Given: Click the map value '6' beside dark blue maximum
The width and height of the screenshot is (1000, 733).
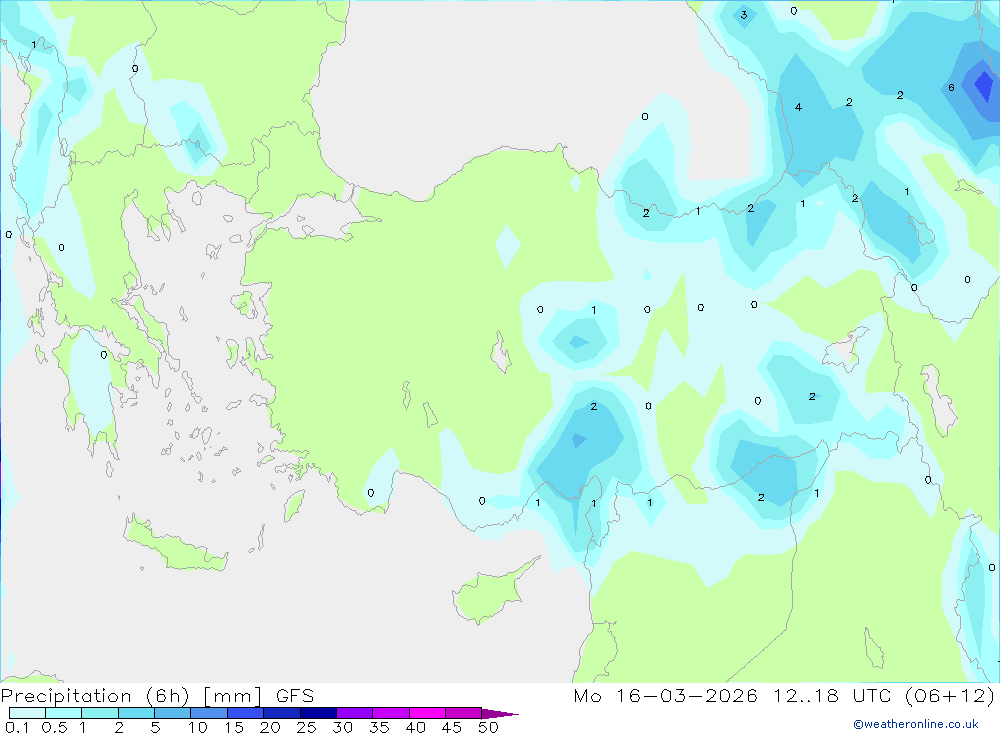Looking at the screenshot, I should point(951,87).
